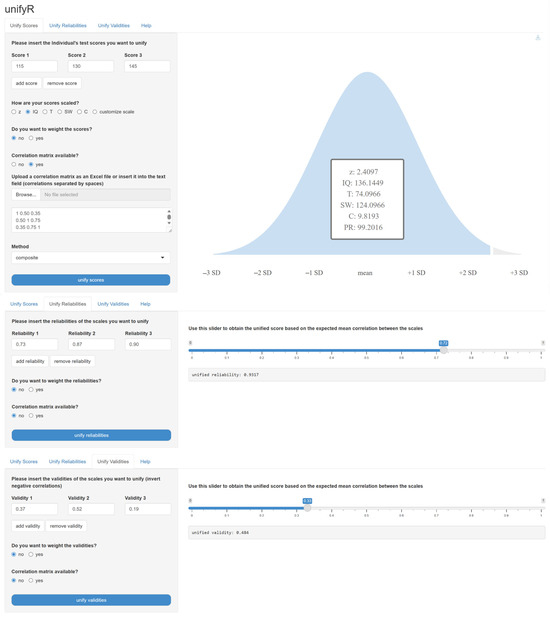550x617 pixels.
Task: Click the unified reliability slider handle
Action: tap(443, 350)
